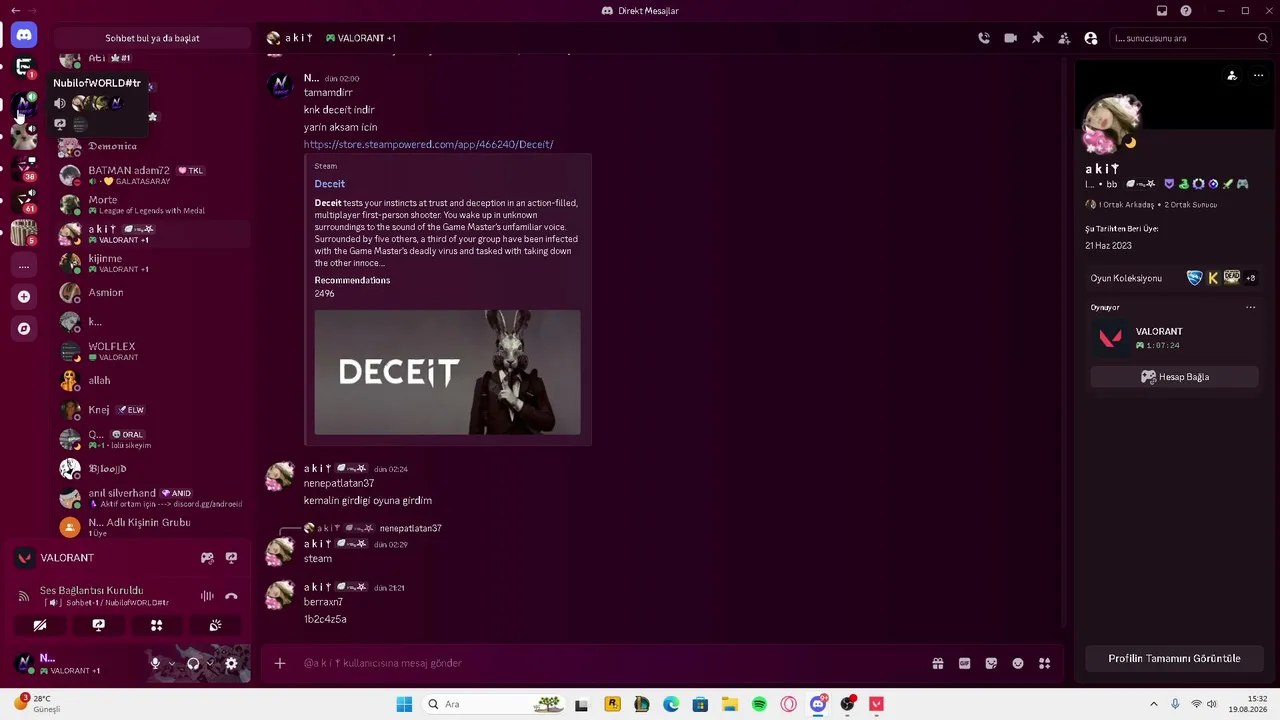Click the message input field
1280x720 pixels.
[x=610, y=663]
